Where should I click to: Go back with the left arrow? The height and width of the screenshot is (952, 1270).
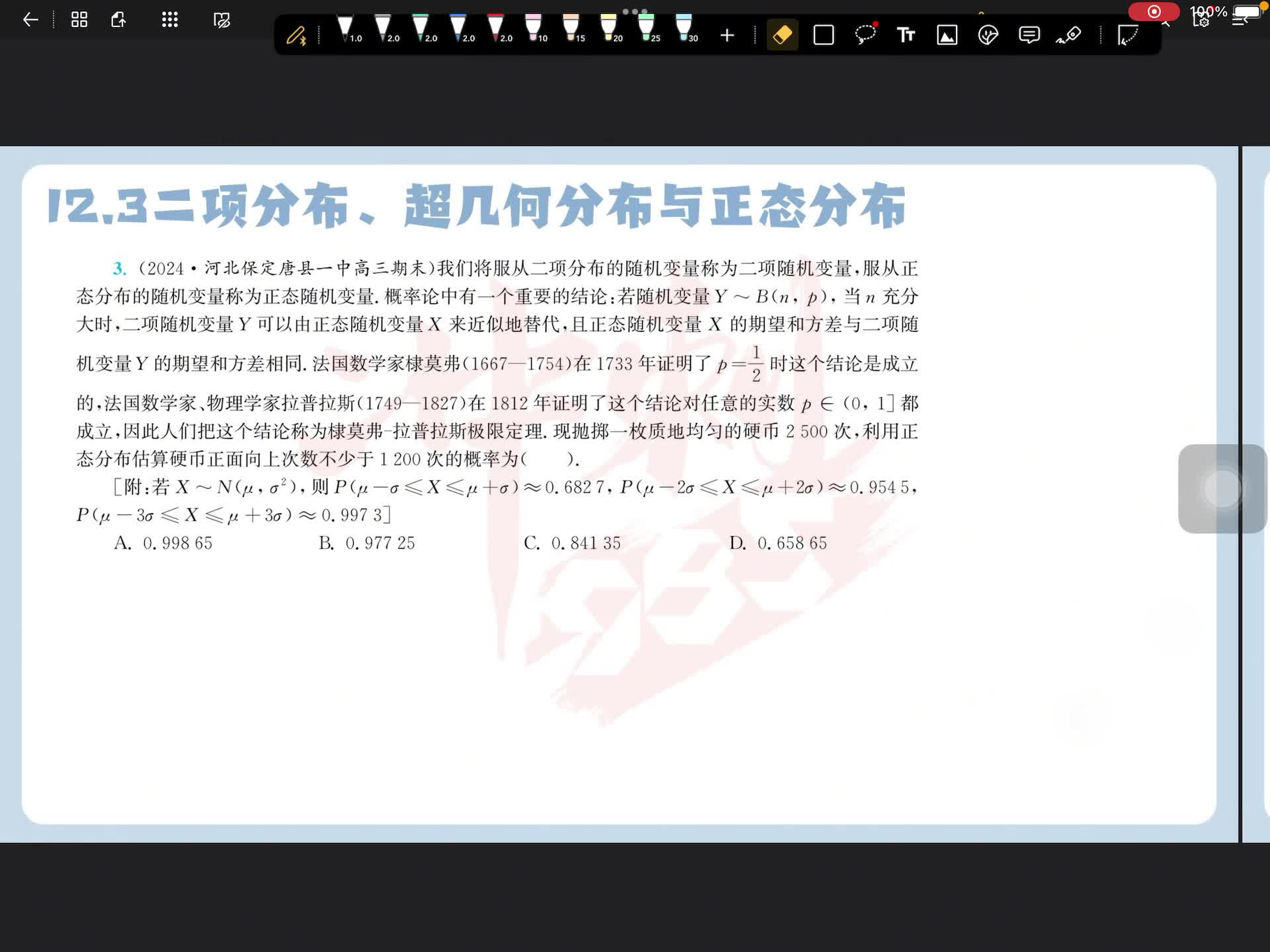point(30,20)
